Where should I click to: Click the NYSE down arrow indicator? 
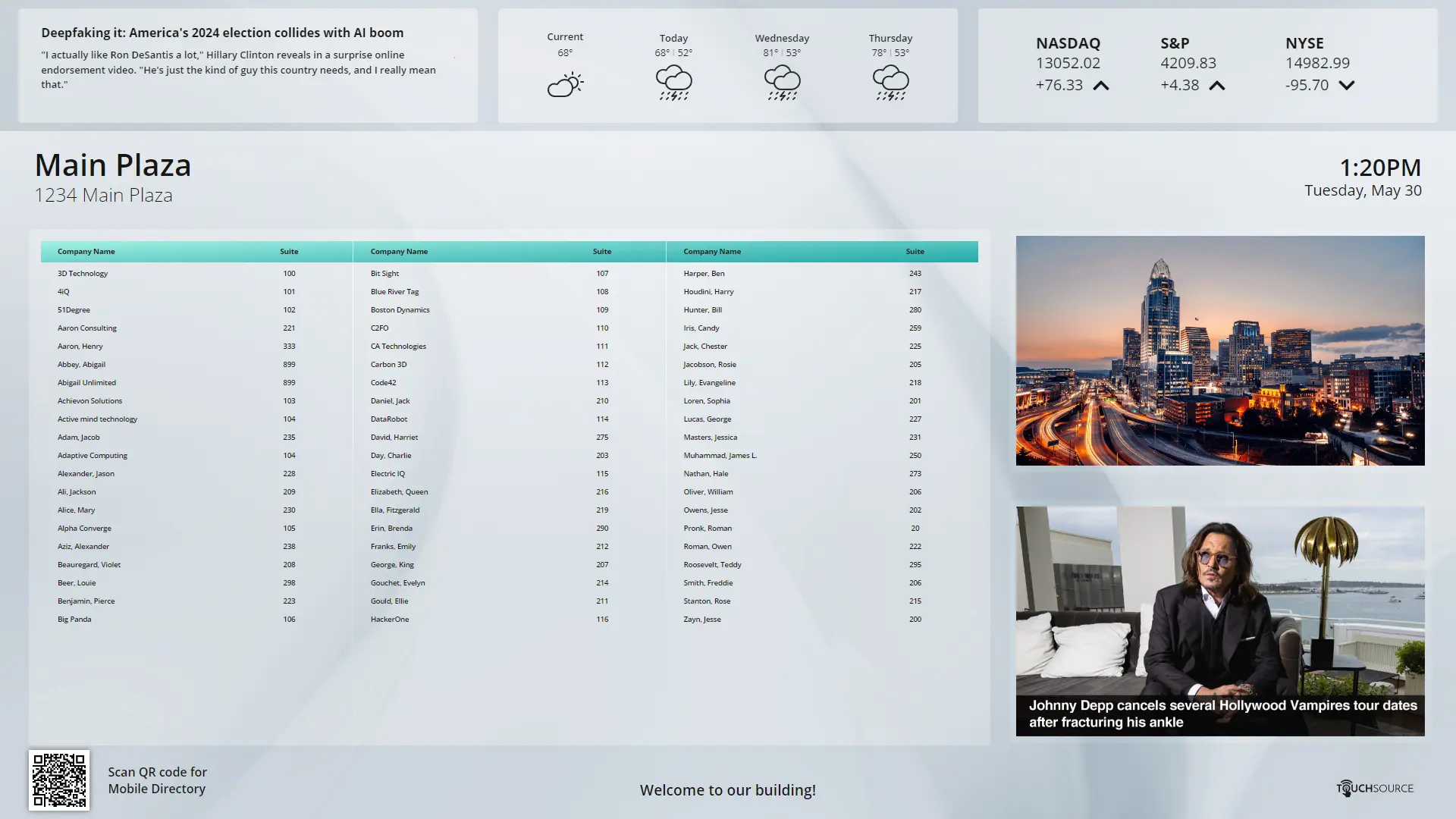[1347, 86]
